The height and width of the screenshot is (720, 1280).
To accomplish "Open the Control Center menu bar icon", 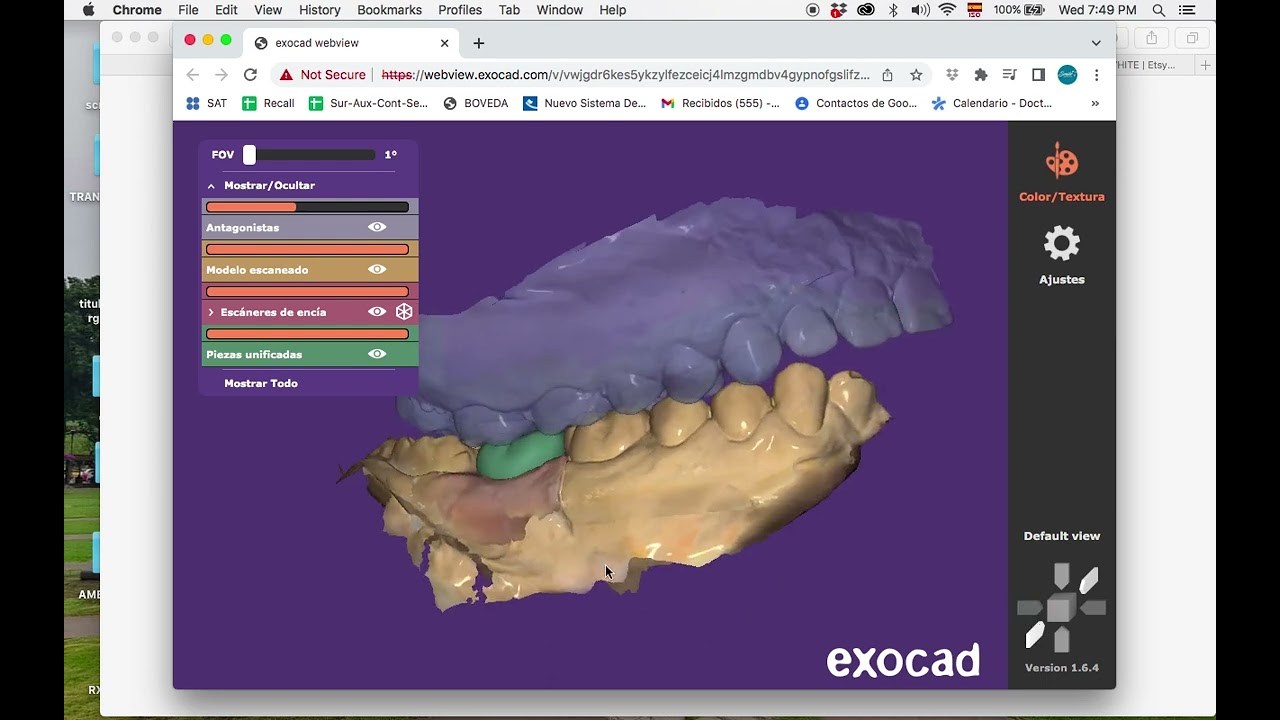I will 1187,10.
